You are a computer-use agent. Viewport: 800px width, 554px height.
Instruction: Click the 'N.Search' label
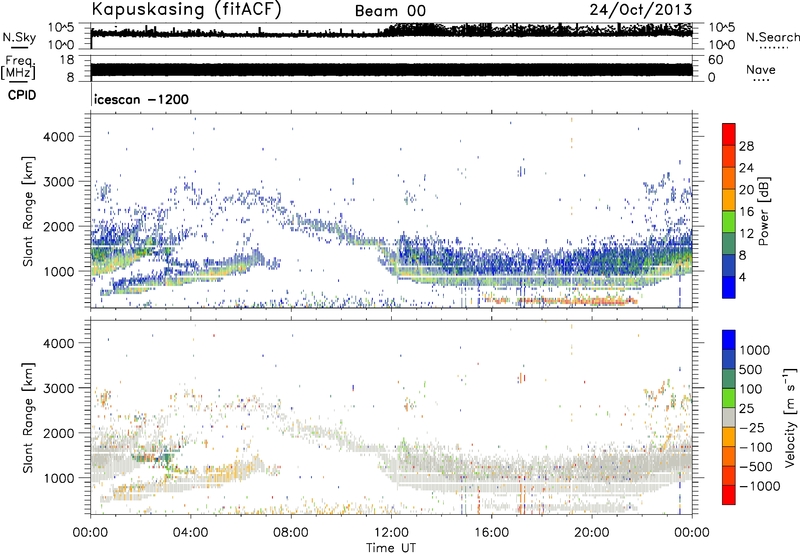point(772,37)
